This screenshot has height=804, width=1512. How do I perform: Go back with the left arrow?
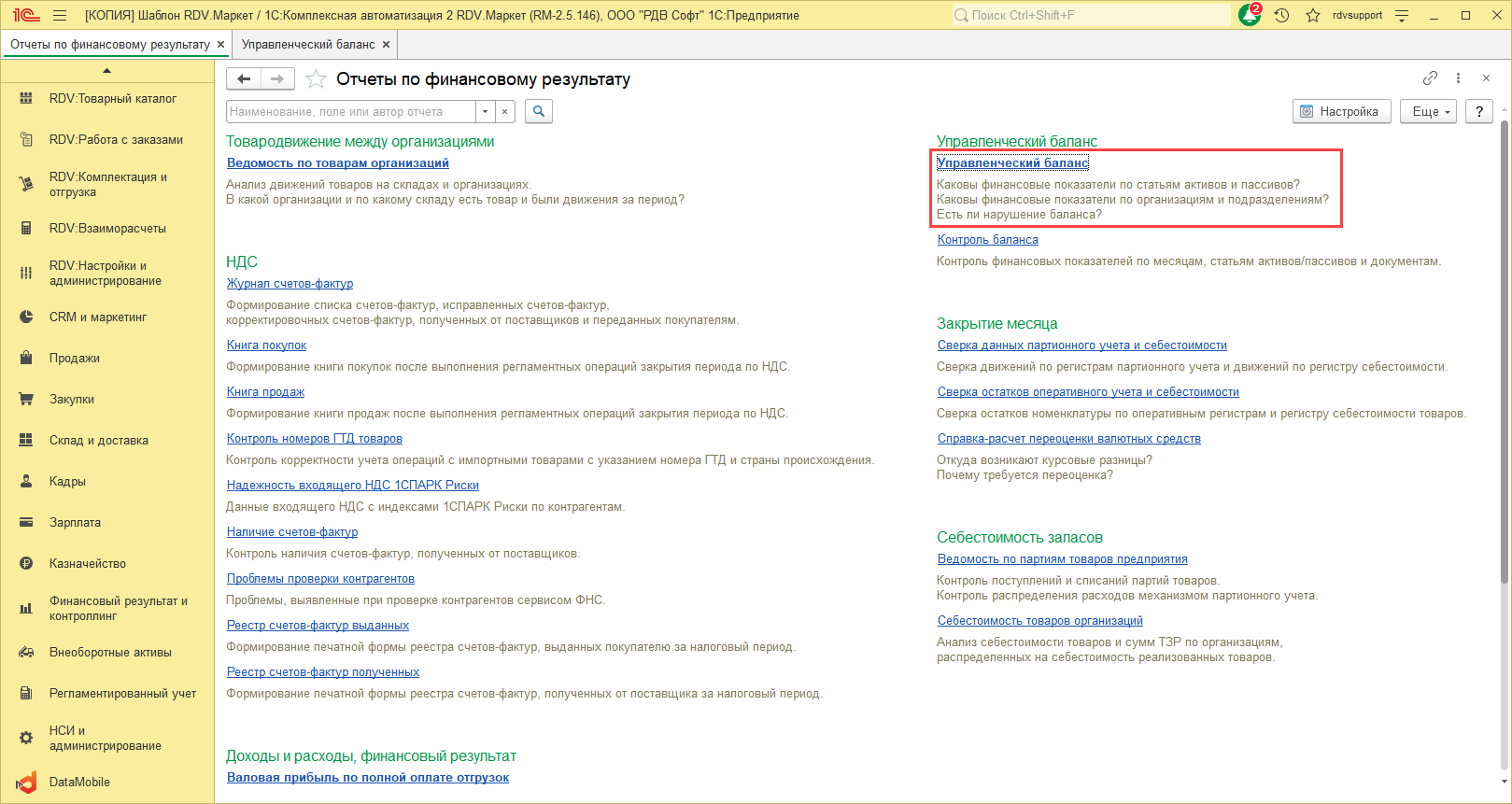pos(244,79)
